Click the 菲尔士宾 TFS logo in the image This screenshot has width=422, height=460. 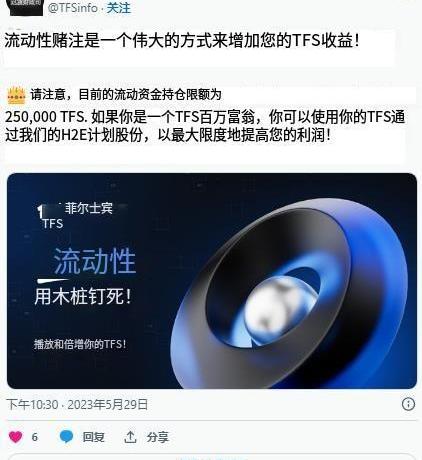point(76,215)
